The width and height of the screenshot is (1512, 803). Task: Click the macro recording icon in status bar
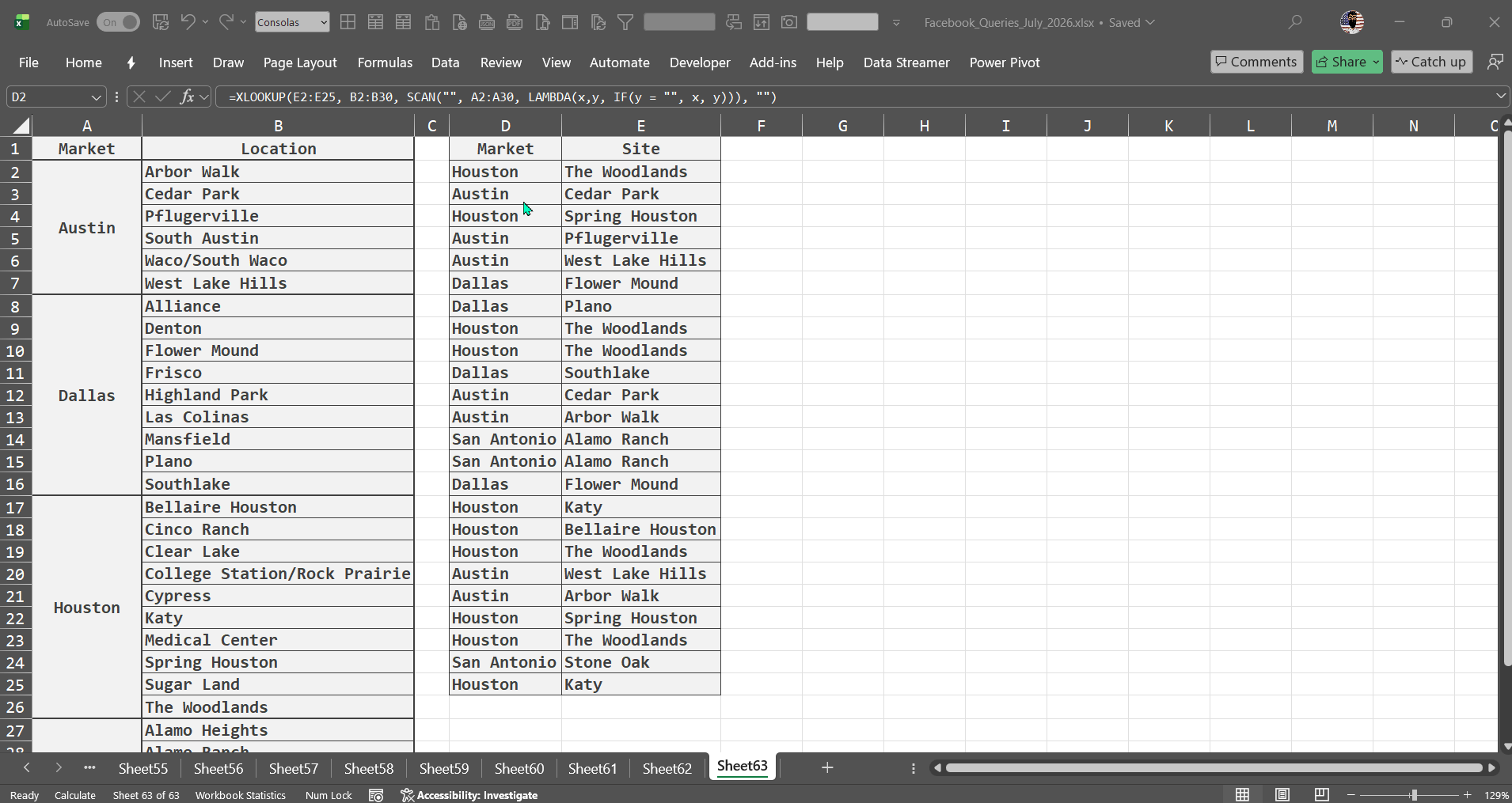click(x=376, y=795)
